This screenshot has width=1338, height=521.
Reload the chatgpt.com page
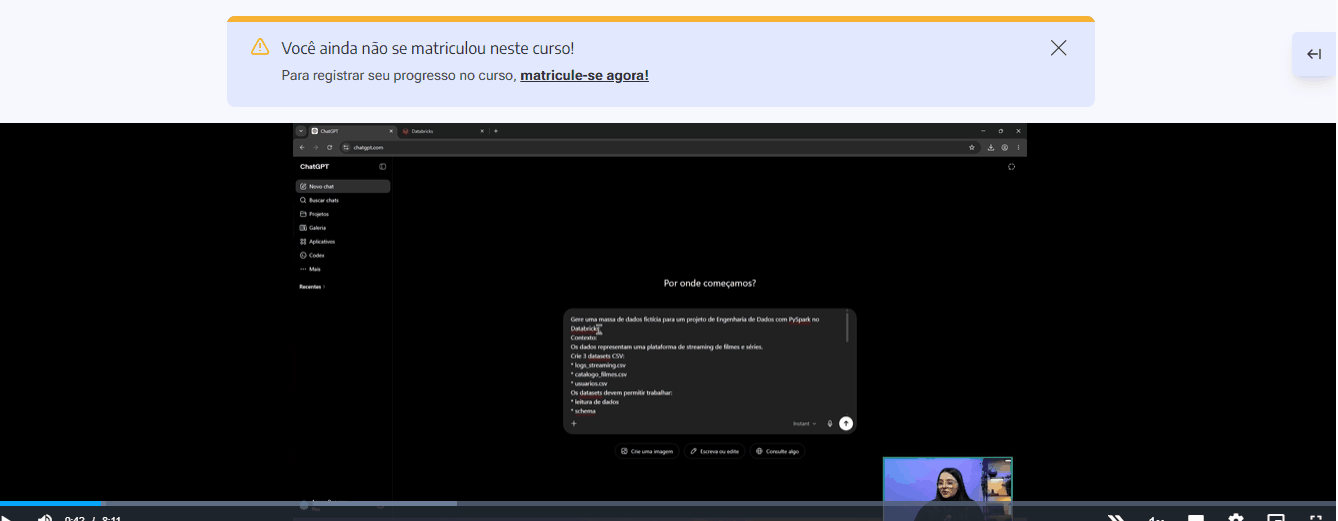tap(330, 147)
